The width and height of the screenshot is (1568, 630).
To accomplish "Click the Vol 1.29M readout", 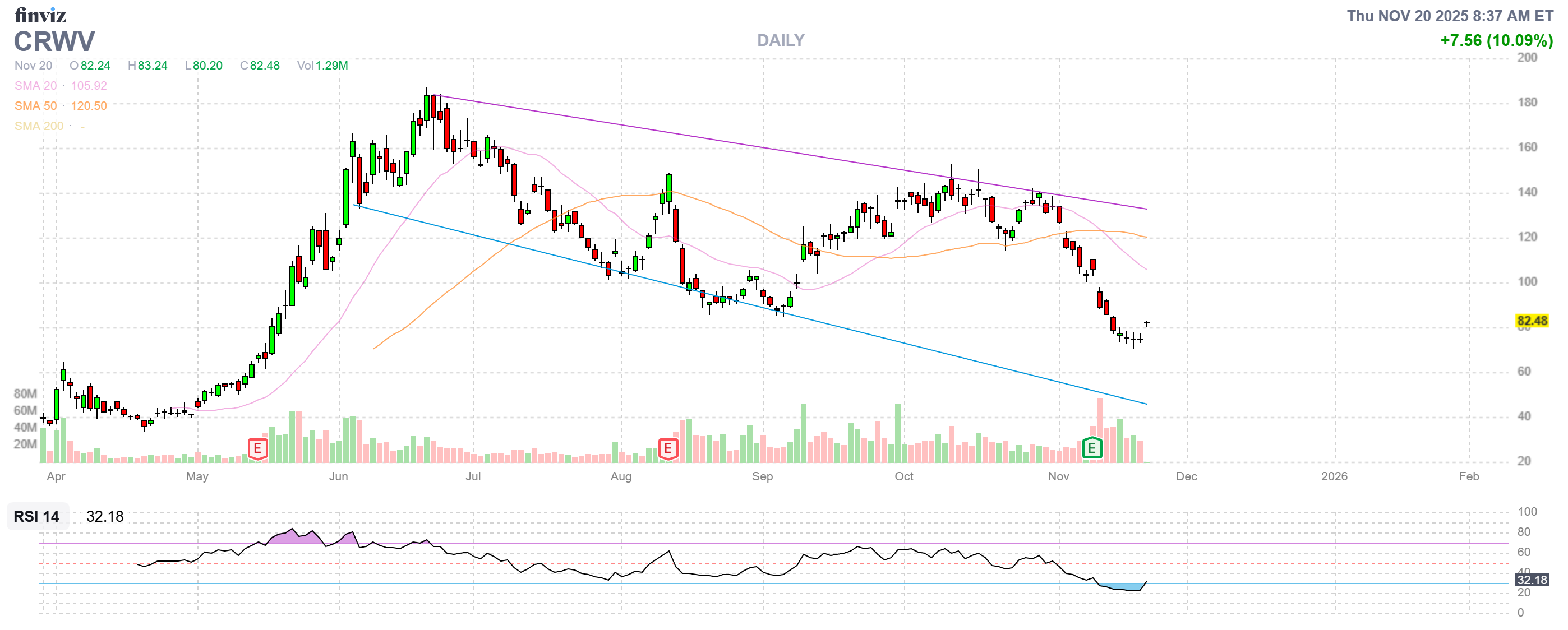I will pyautogui.click(x=322, y=66).
